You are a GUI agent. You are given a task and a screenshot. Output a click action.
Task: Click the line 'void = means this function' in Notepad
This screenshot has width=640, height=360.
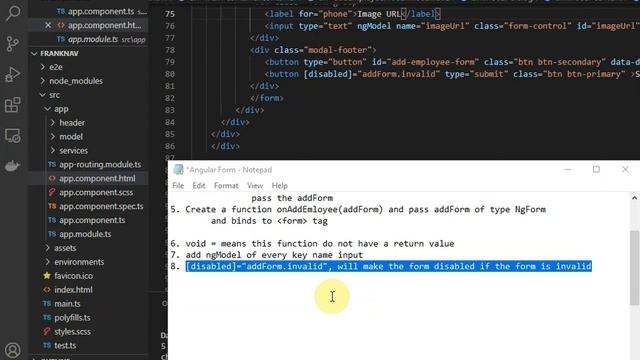(320, 244)
